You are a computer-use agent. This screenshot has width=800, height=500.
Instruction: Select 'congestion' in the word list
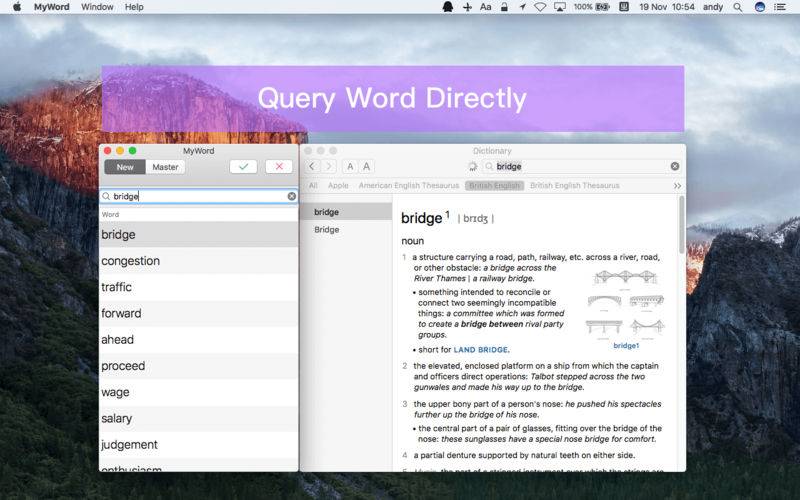coord(199,261)
